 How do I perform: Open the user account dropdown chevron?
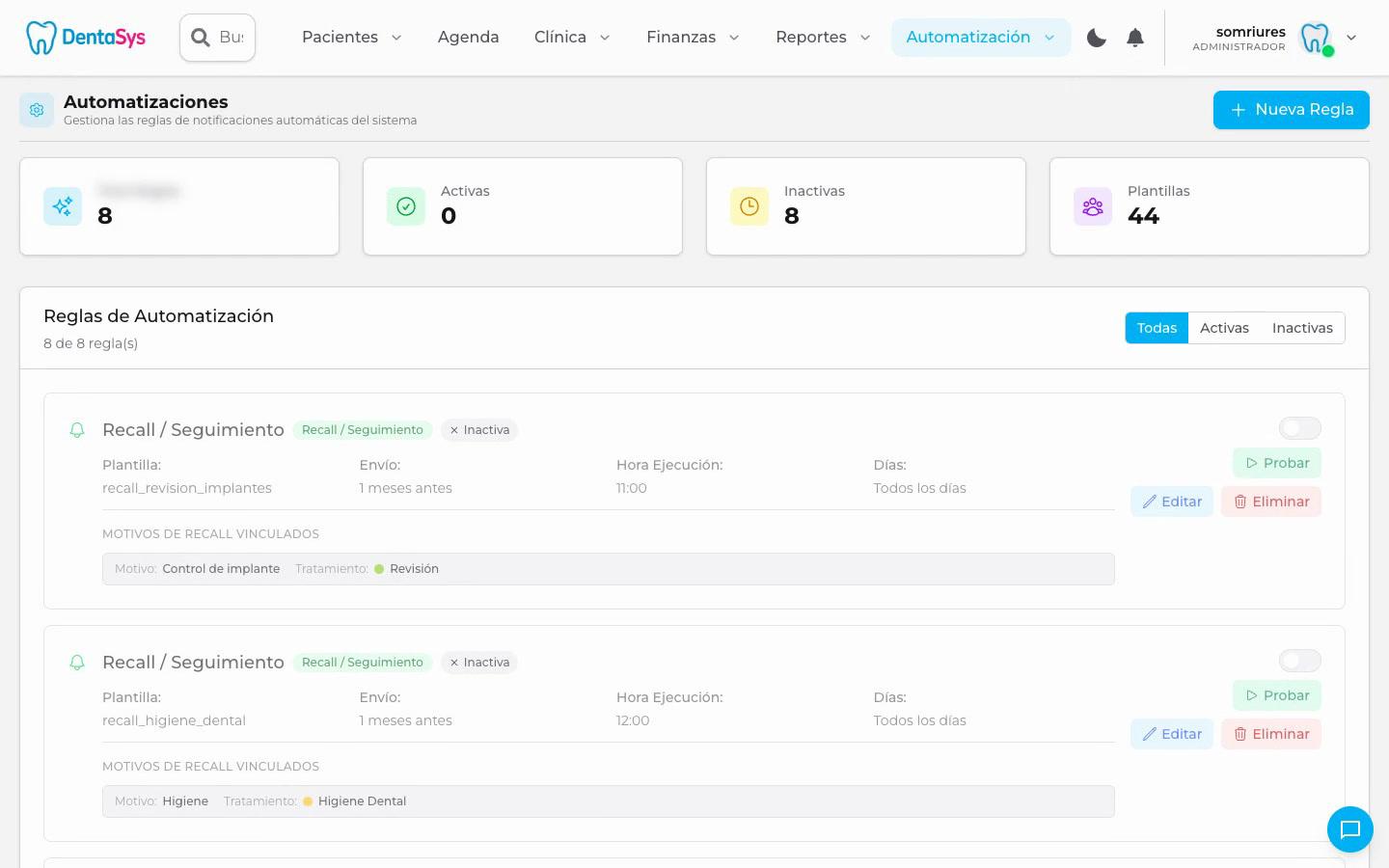coord(1351,38)
